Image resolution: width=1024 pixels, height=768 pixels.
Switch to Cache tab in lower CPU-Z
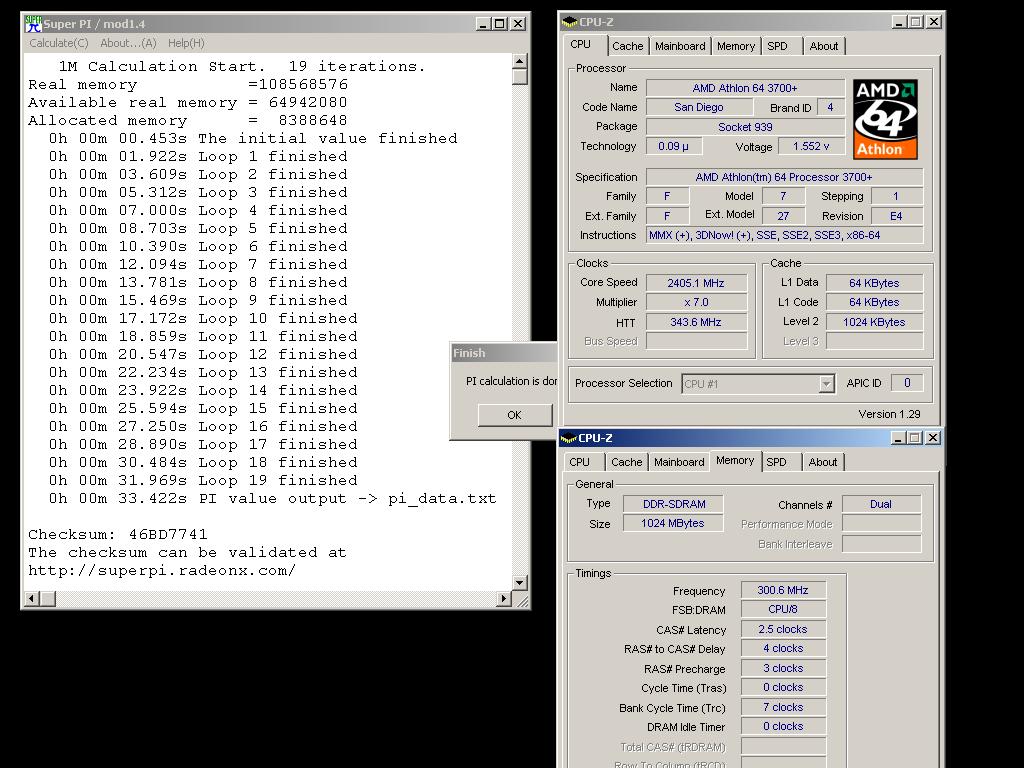pos(626,462)
